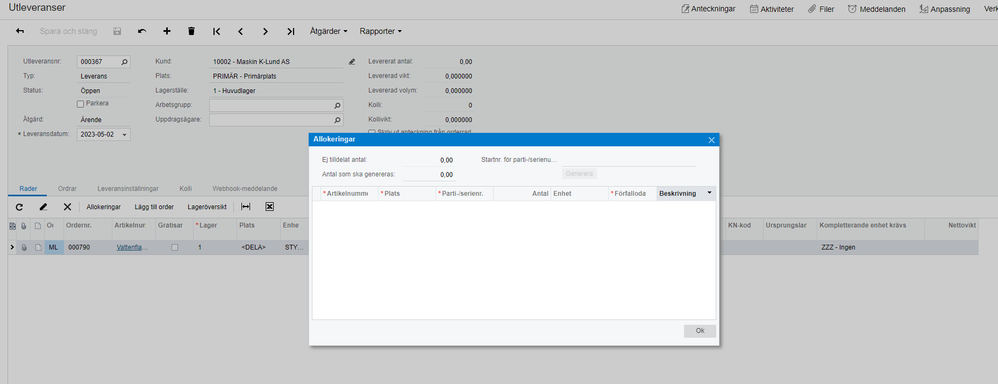Toggle the Parkera checkbox
The image size is (998, 384).
80,103
